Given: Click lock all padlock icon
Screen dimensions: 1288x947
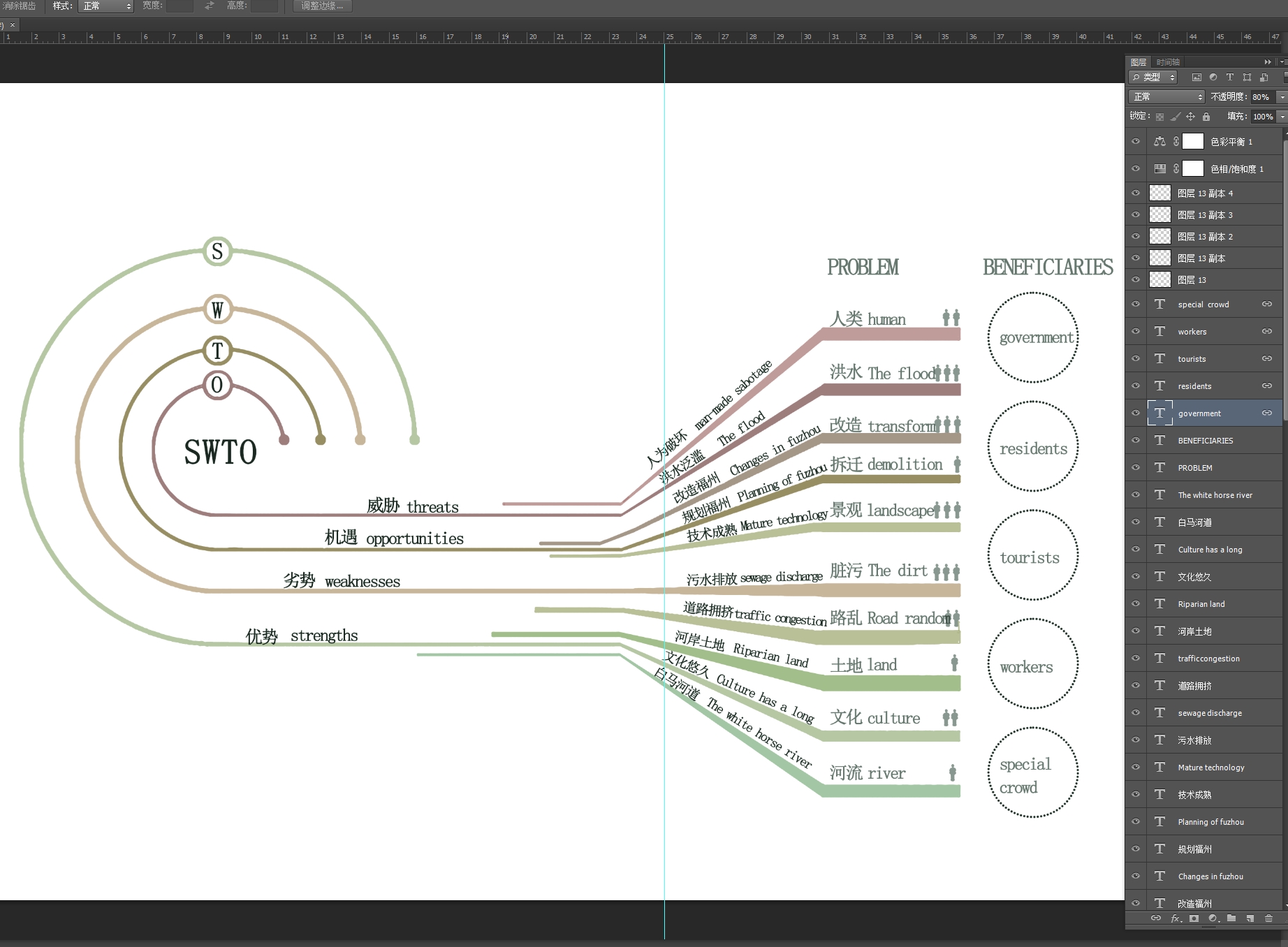Looking at the screenshot, I should (x=1206, y=117).
